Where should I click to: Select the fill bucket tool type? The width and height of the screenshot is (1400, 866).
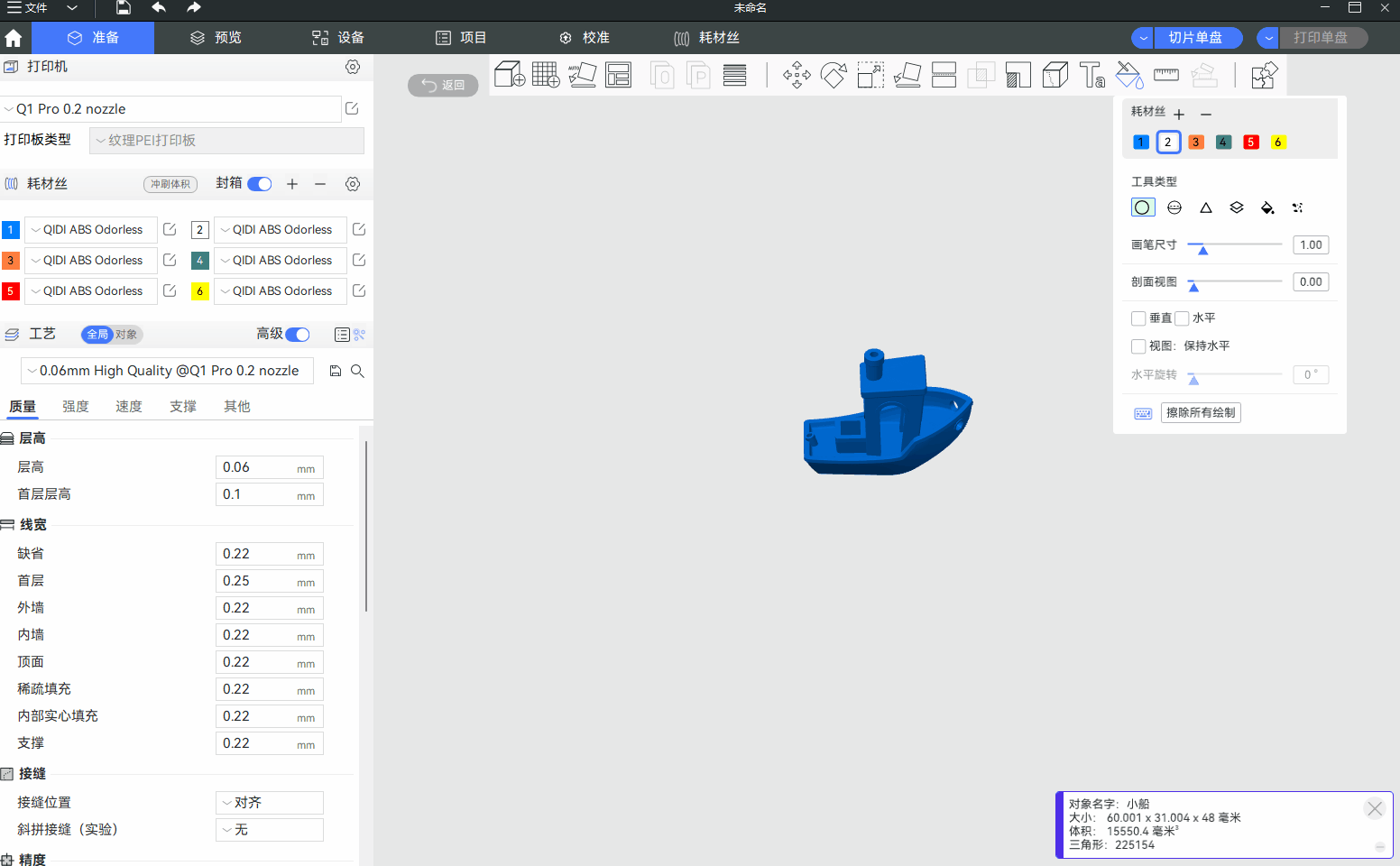pyautogui.click(x=1266, y=207)
